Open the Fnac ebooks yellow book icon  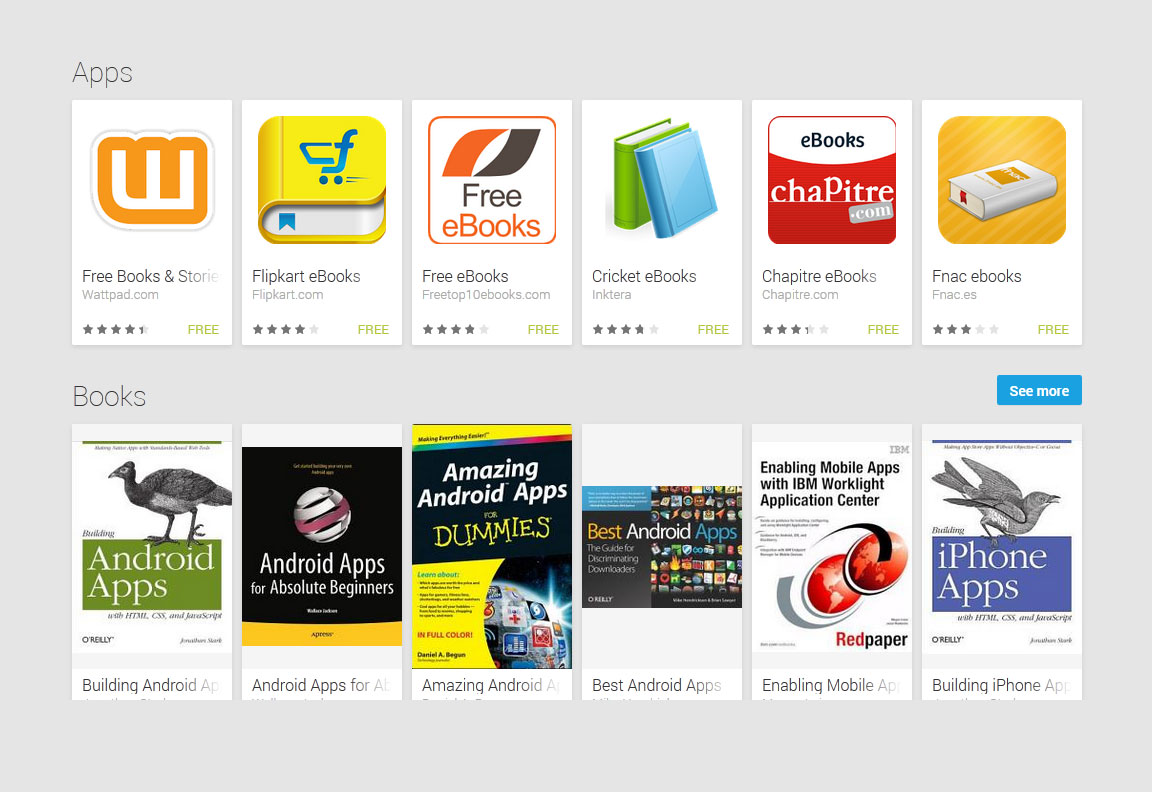click(1002, 180)
